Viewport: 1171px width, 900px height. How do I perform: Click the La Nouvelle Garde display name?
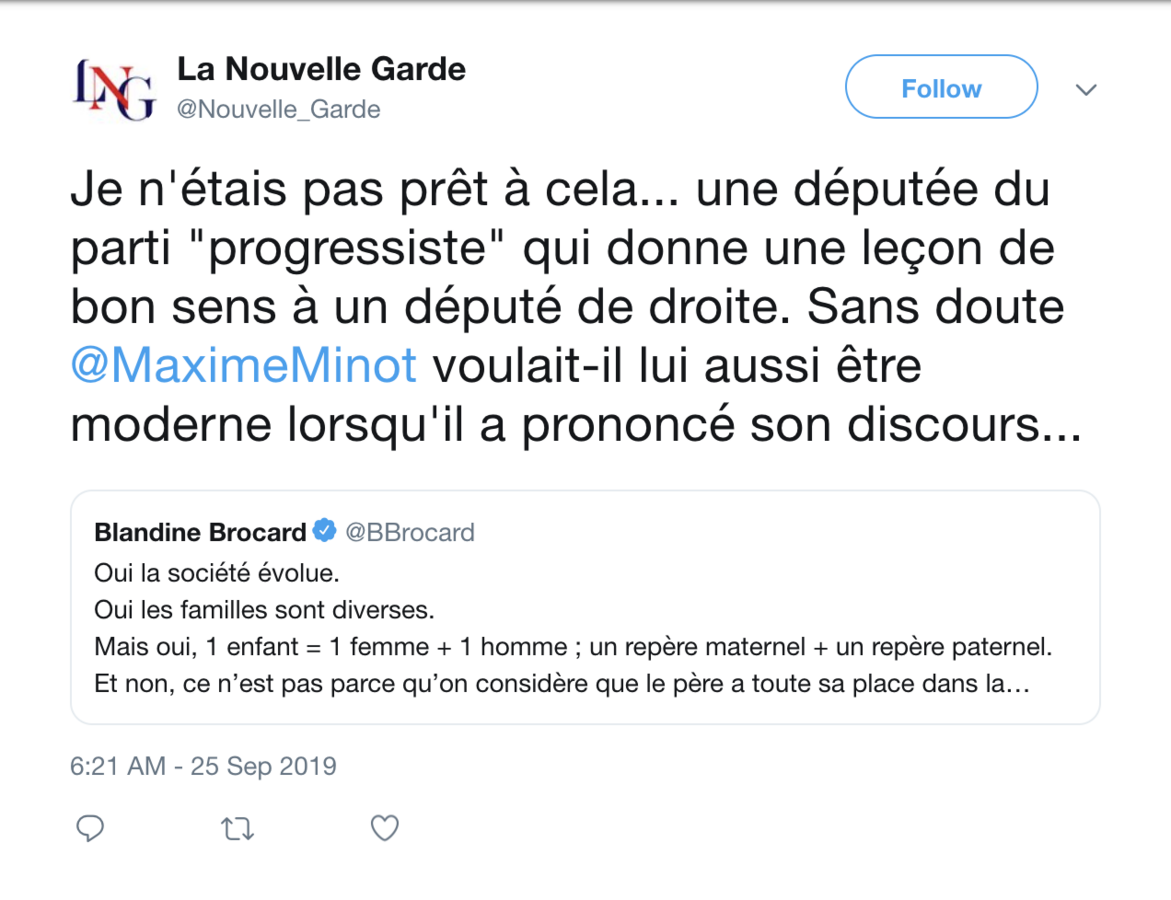[322, 69]
